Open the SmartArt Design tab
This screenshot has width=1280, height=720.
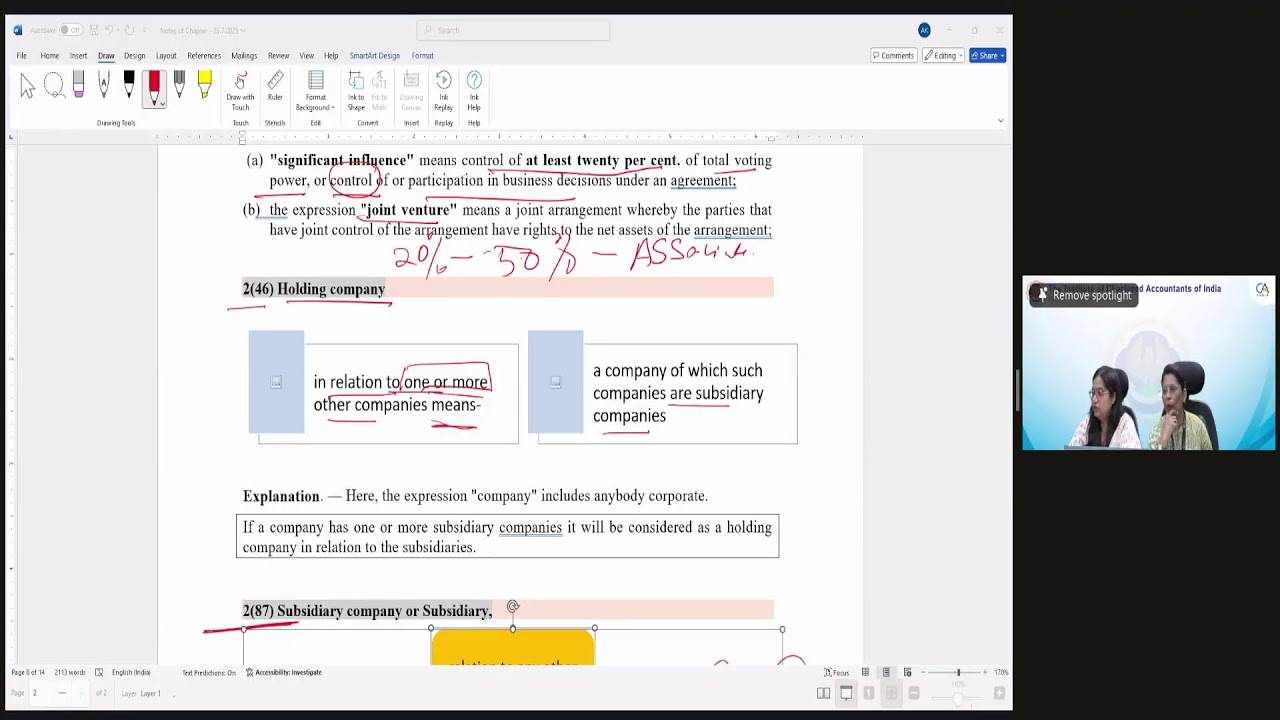tap(374, 56)
